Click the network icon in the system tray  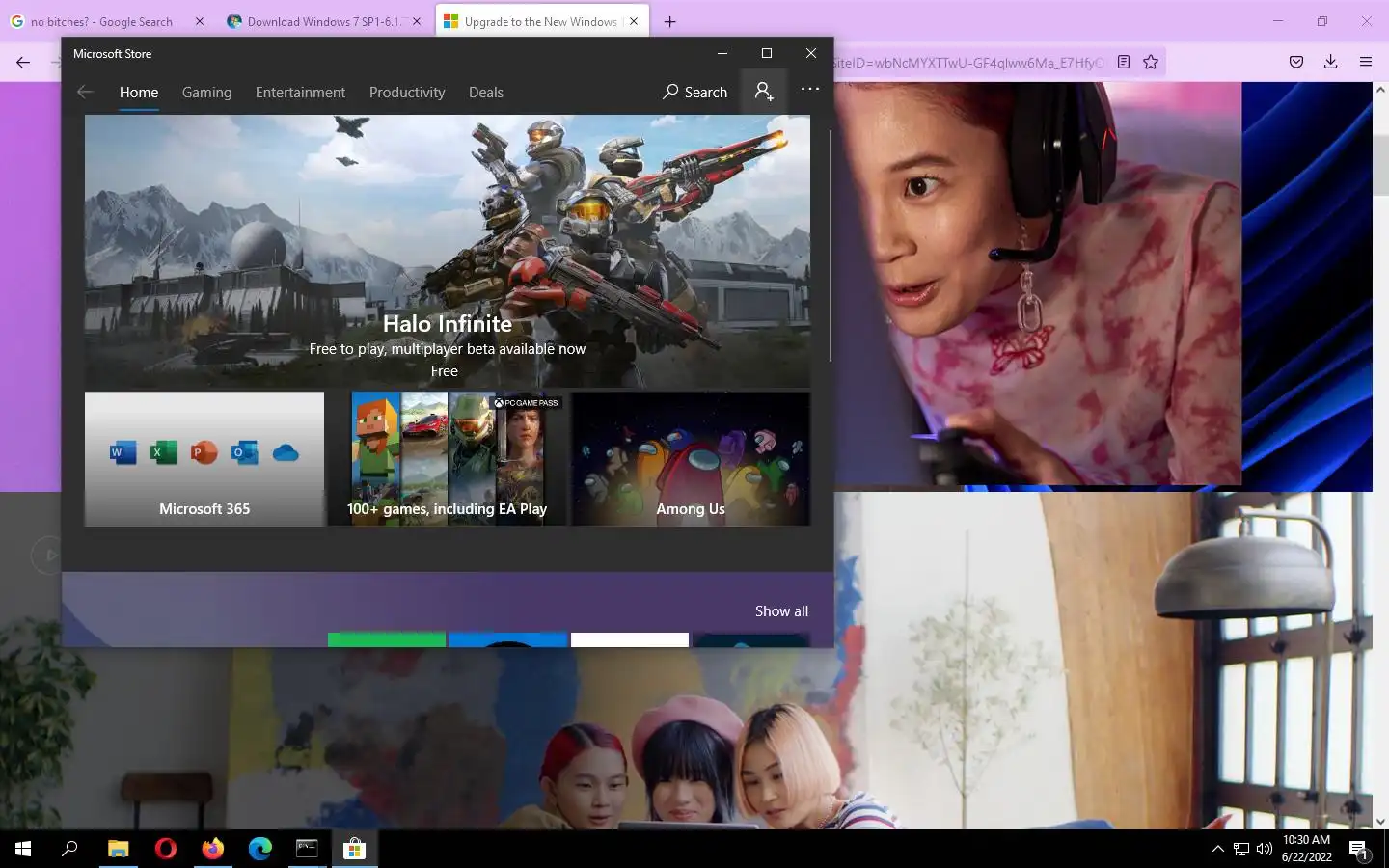(x=1241, y=849)
